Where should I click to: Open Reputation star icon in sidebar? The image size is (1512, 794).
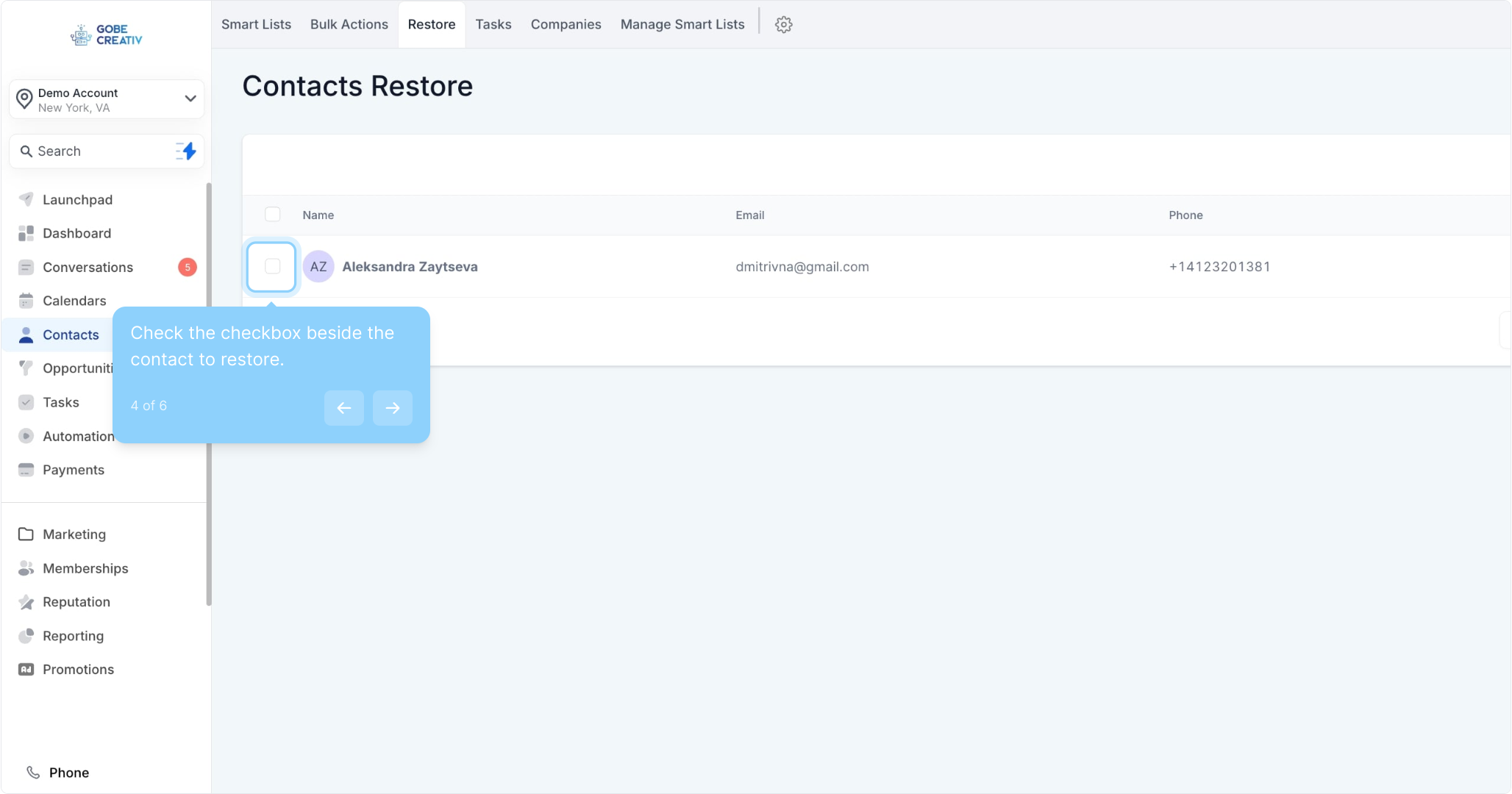26,602
